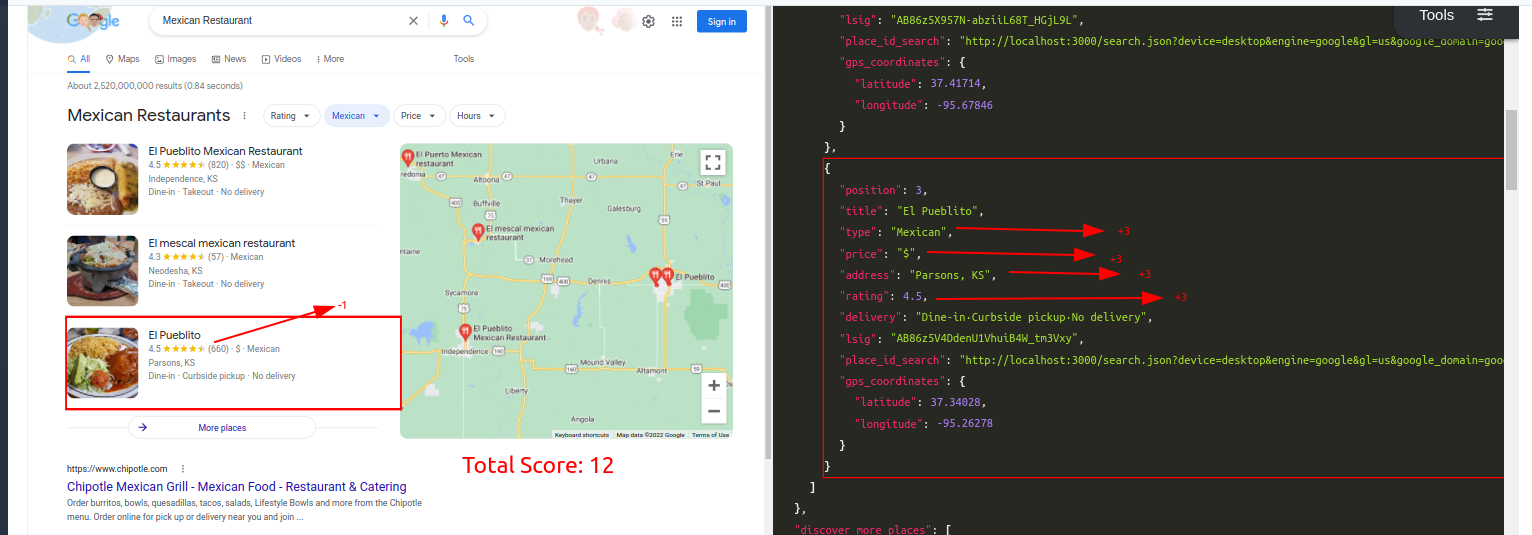Click the results count text About 2,520,000,000 results
Viewport: 1532px width, 535px height.
click(x=155, y=86)
